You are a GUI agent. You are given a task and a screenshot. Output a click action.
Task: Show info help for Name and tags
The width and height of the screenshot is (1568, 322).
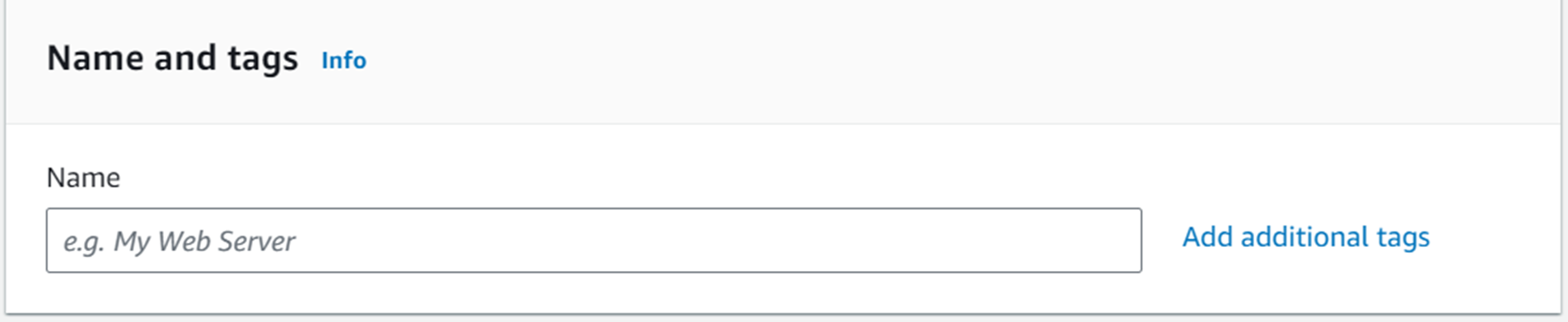[x=343, y=60]
